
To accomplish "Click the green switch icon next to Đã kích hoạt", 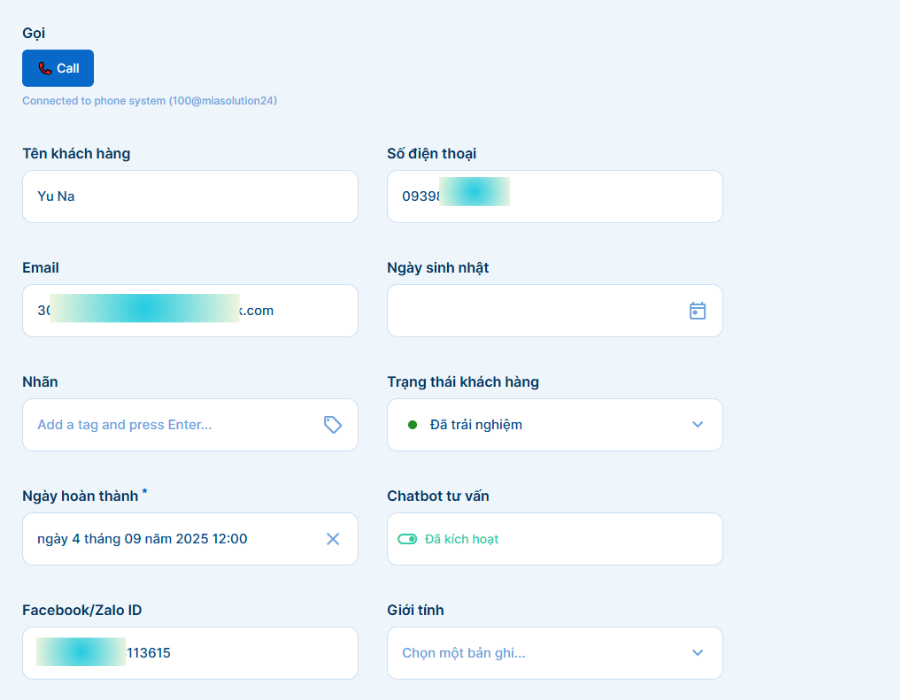I will [x=408, y=538].
